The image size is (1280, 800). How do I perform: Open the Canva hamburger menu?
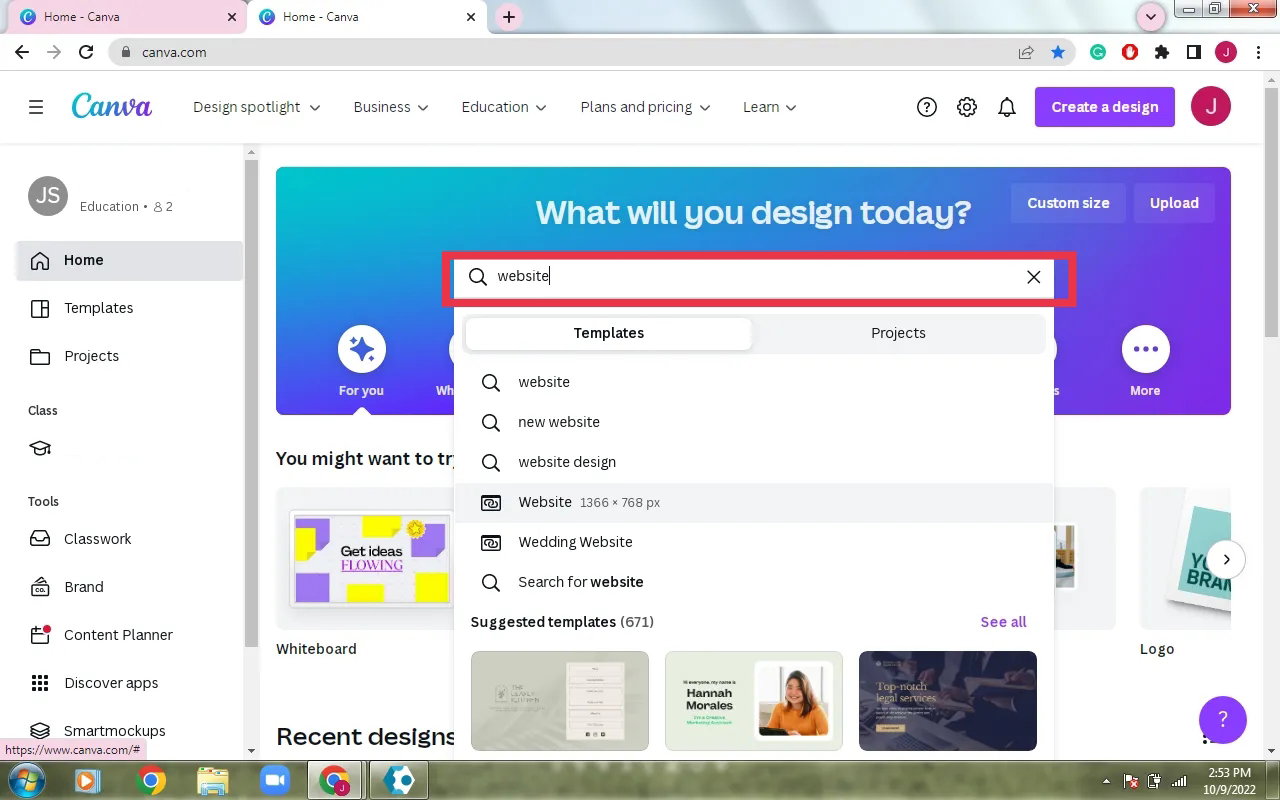coord(36,107)
